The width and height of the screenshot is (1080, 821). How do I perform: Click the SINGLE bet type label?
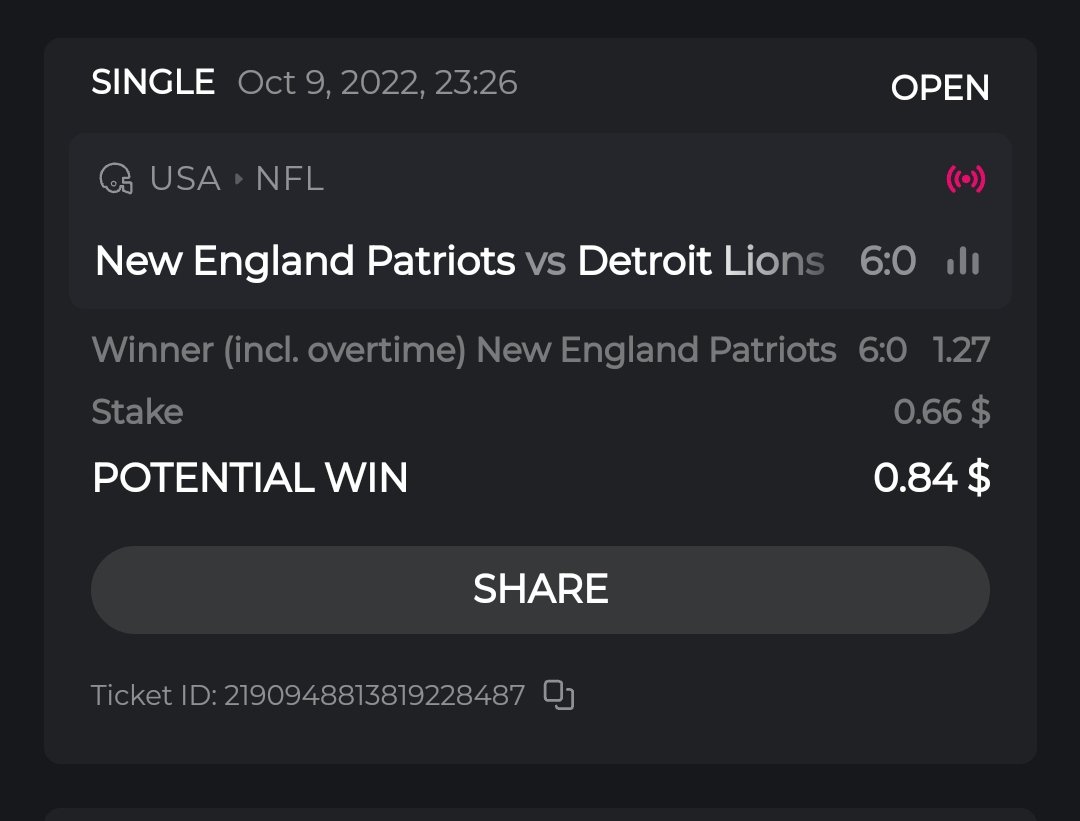[x=153, y=82]
